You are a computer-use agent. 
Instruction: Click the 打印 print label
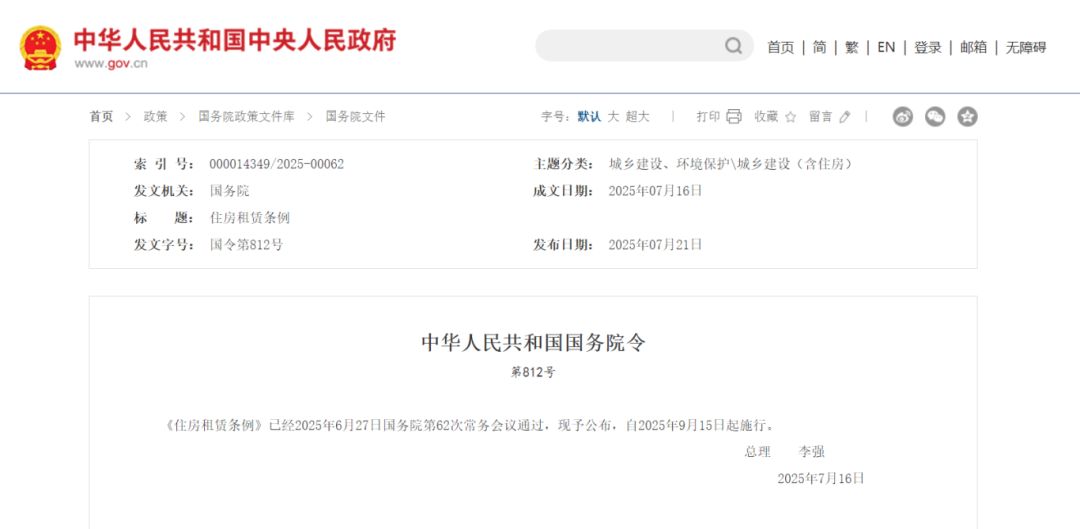pos(708,116)
